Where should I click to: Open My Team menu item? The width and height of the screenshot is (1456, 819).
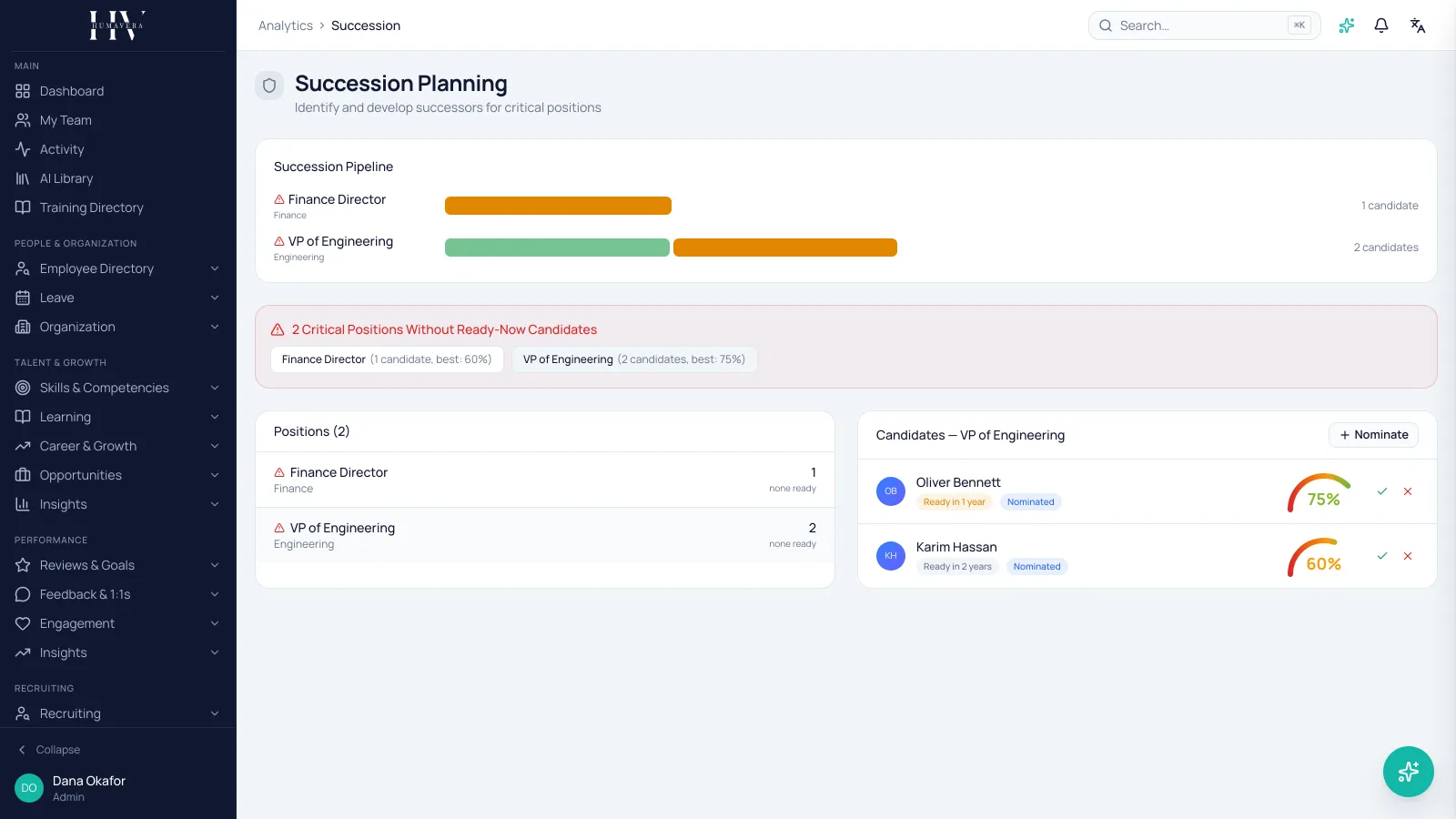click(x=118, y=120)
